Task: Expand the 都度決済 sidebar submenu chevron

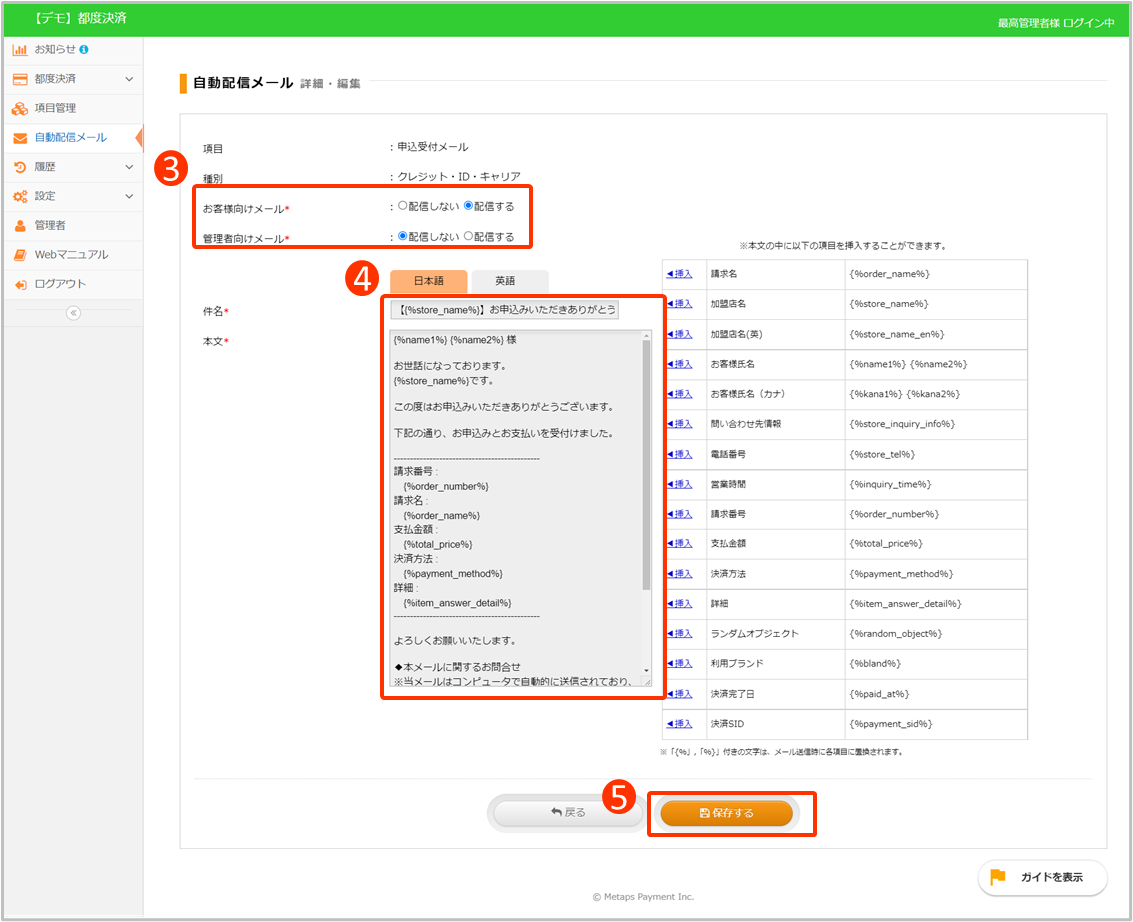Action: 129,79
